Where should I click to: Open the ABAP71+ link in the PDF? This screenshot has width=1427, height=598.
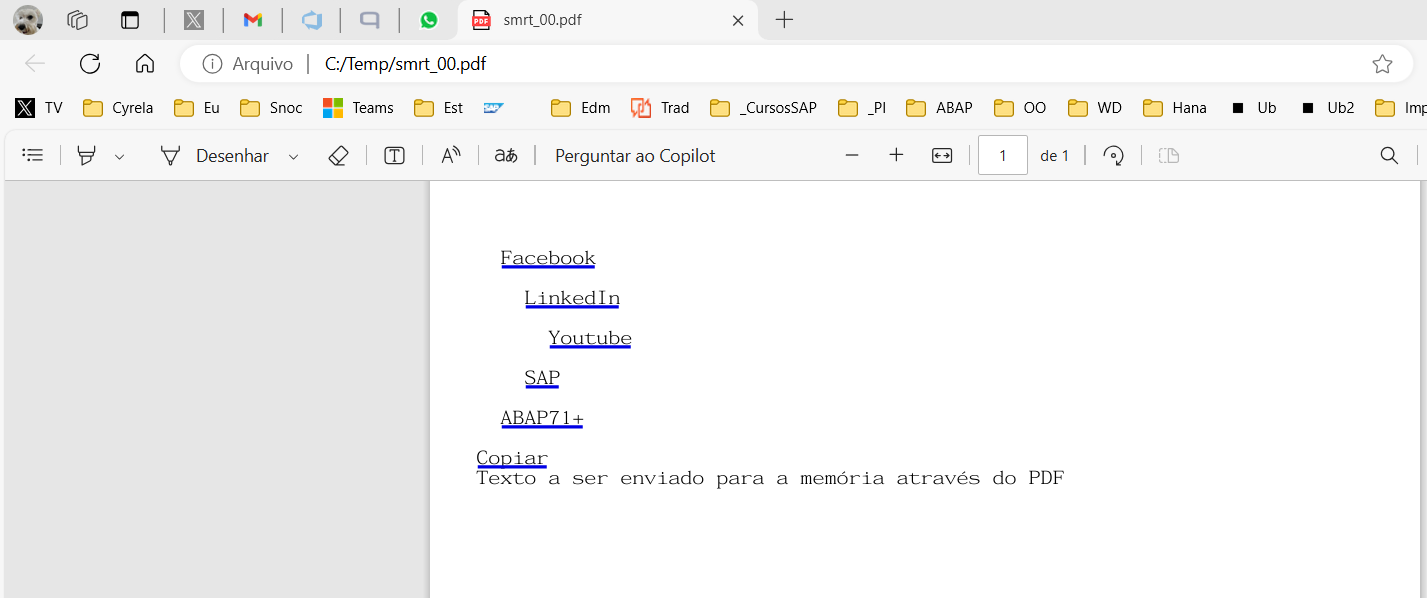542,418
